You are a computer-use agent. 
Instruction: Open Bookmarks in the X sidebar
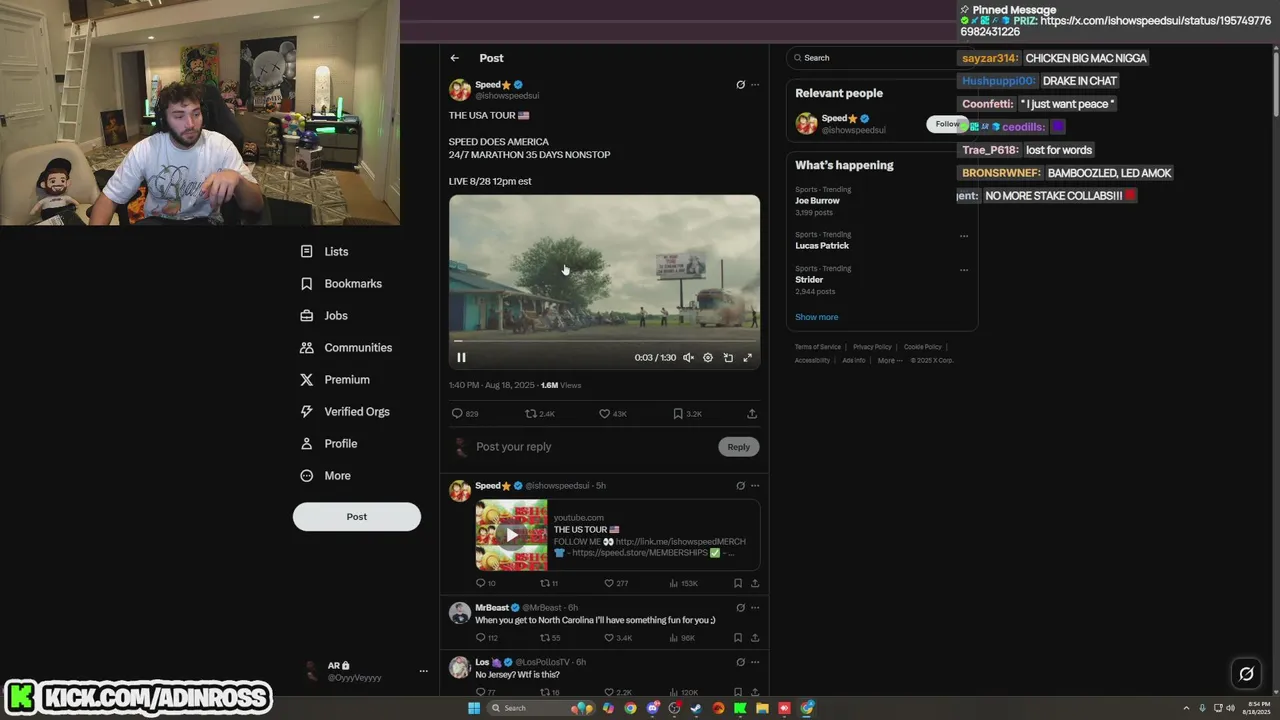(341, 284)
